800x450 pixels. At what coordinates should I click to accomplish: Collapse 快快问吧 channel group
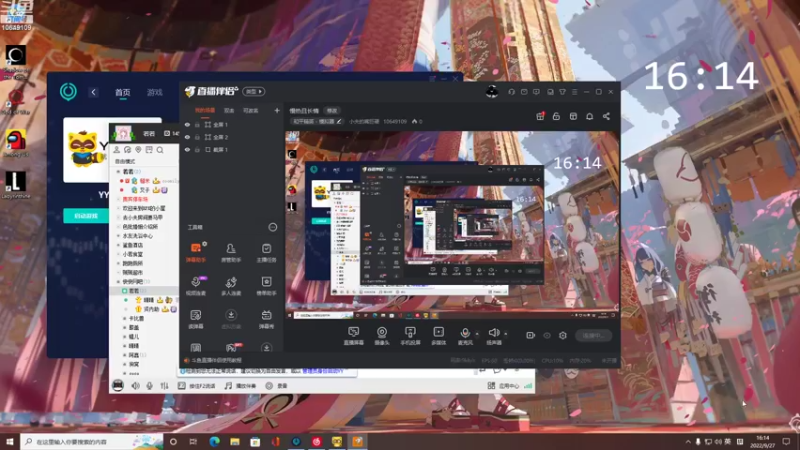point(119,282)
